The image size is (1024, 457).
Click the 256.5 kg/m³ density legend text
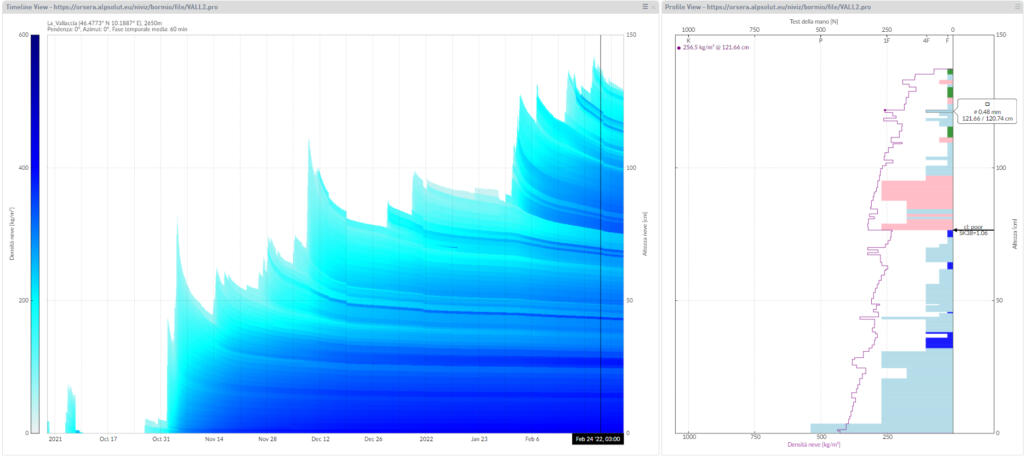(718, 47)
